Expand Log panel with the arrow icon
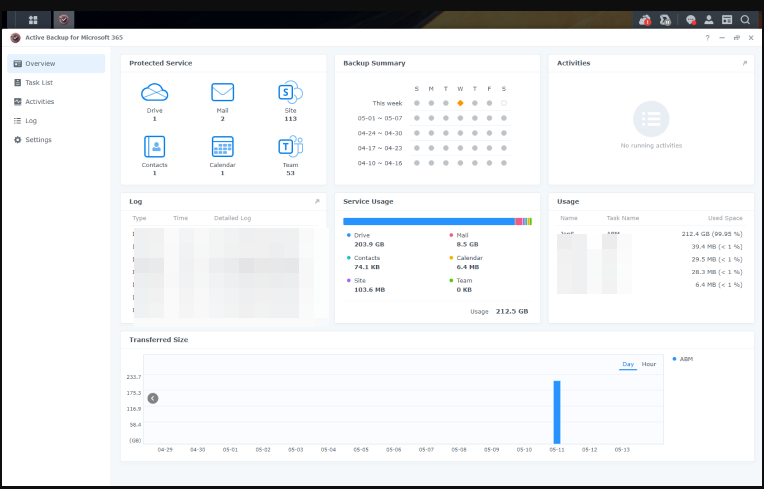This screenshot has height=489, width=764. pos(317,201)
